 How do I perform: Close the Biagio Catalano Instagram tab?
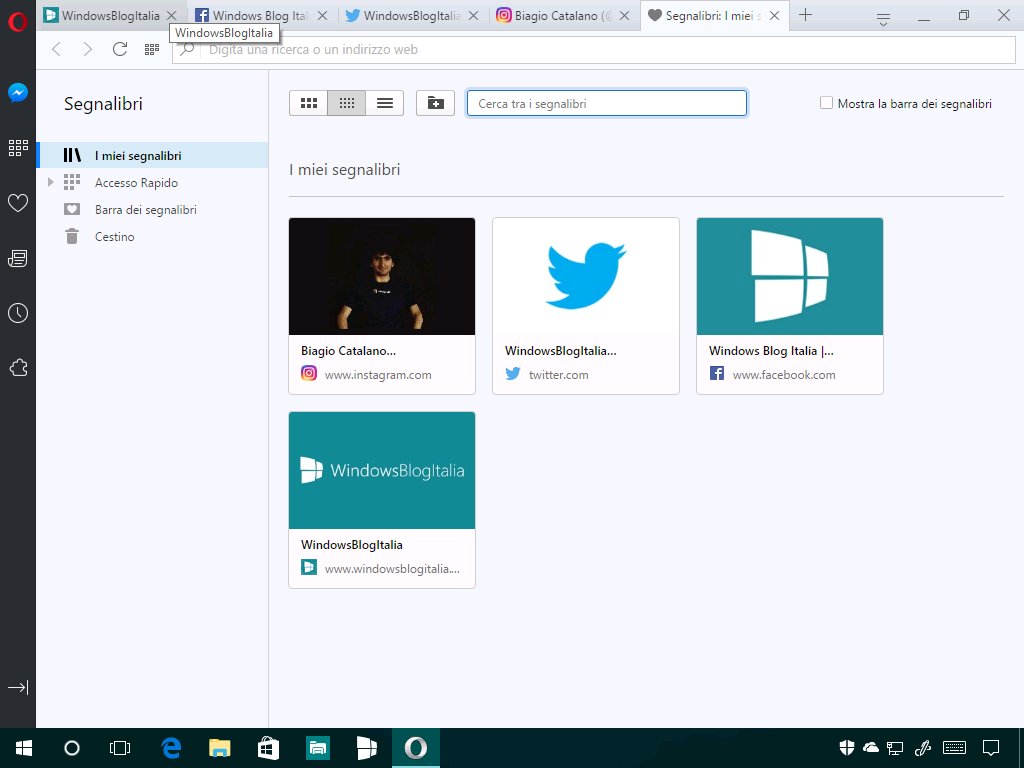click(x=625, y=16)
